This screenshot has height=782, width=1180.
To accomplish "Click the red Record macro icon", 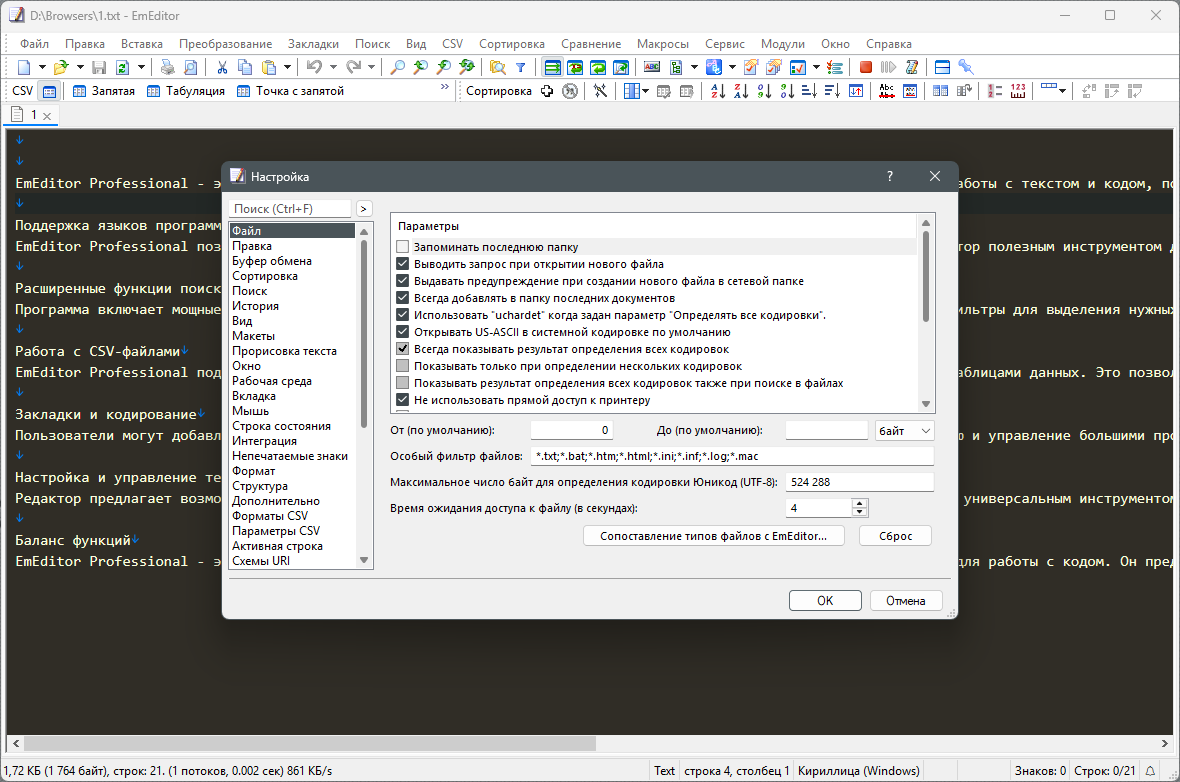I will 865,67.
